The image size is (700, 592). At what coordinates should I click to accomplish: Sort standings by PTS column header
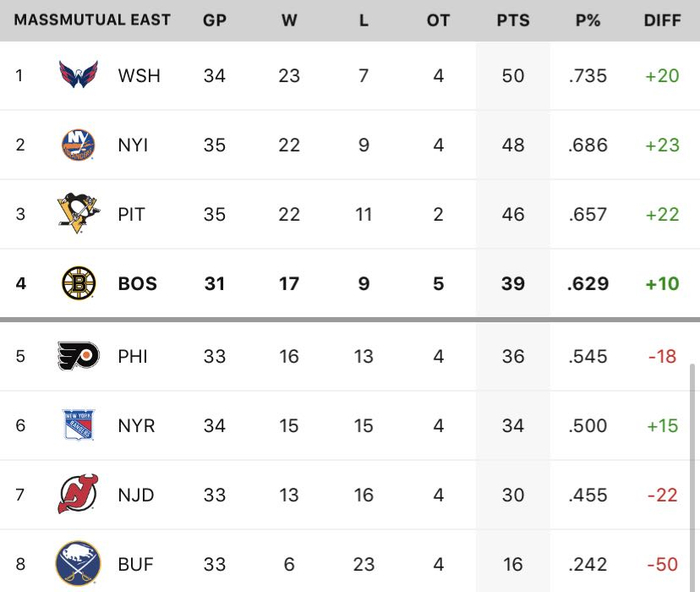coord(513,20)
